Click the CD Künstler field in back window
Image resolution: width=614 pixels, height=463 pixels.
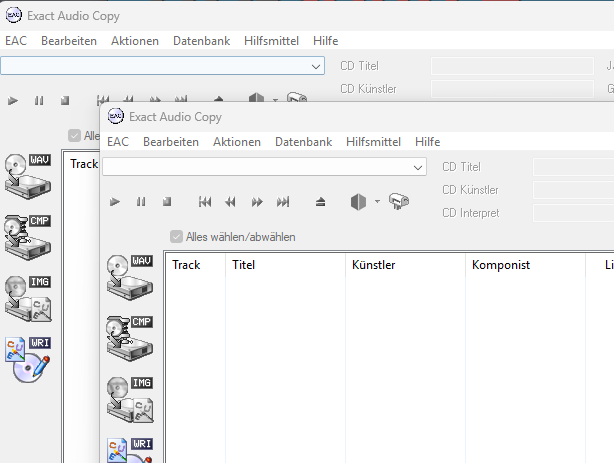click(x=512, y=89)
